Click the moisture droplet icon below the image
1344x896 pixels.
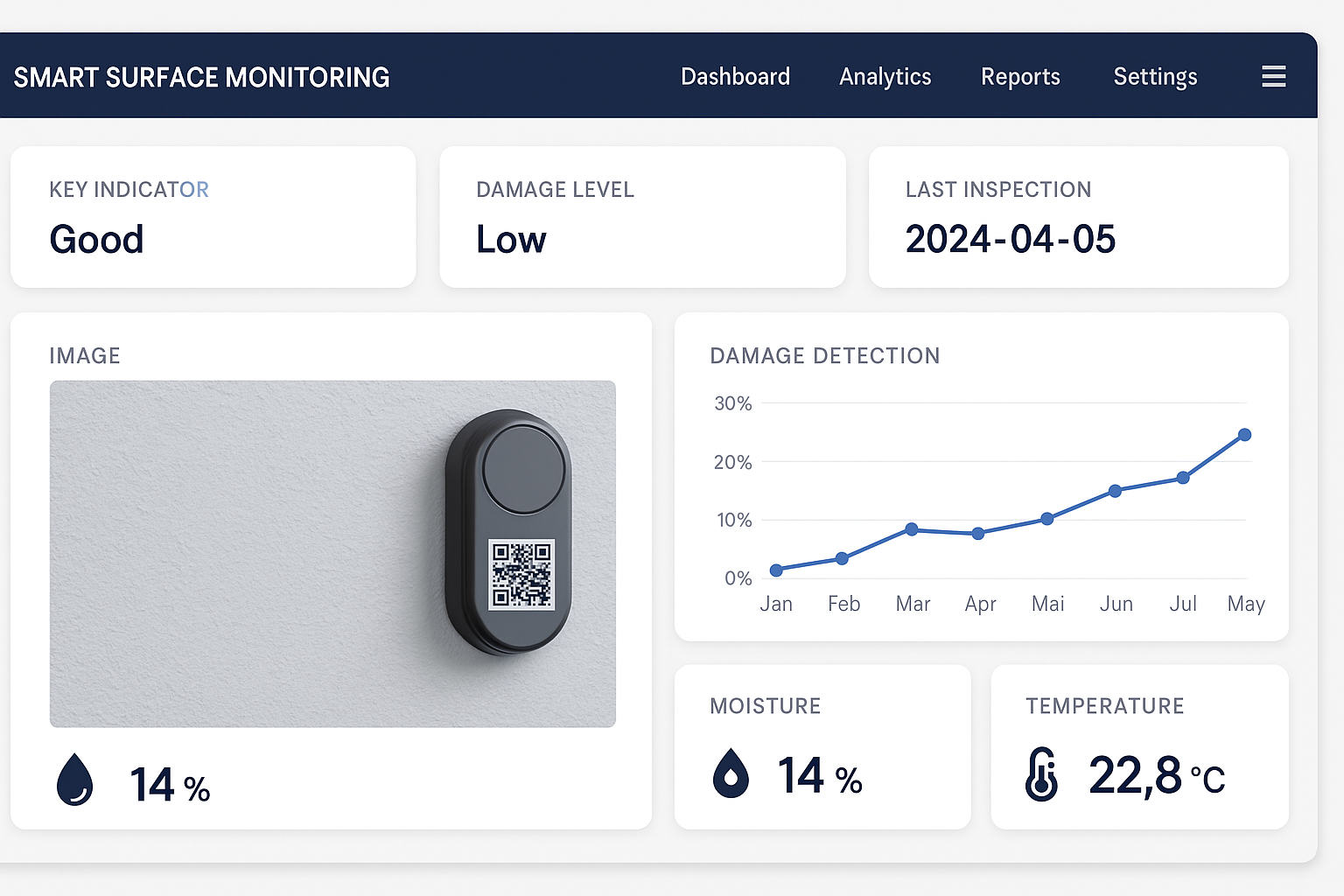(x=75, y=780)
